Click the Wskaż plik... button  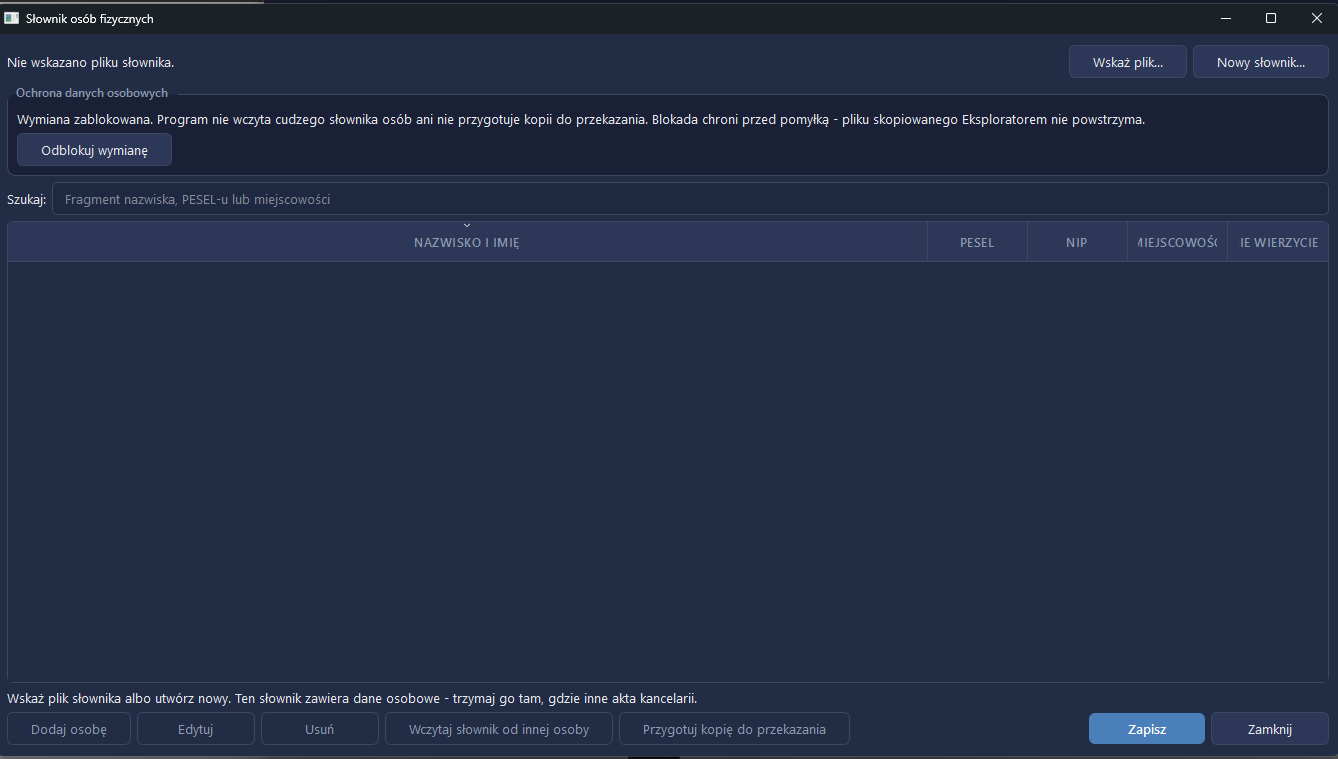coord(1128,62)
